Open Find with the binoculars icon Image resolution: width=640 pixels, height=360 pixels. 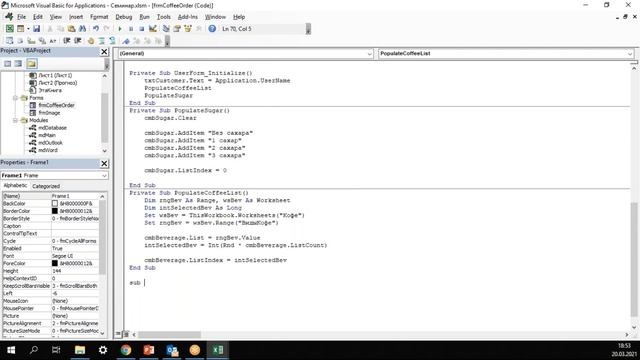82,29
